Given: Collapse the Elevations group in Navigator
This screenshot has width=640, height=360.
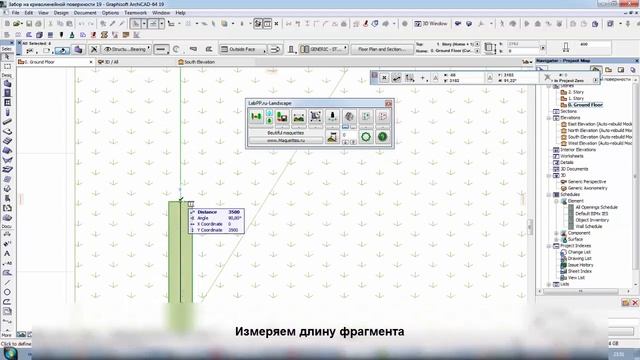Looking at the screenshot, I should [549, 118].
